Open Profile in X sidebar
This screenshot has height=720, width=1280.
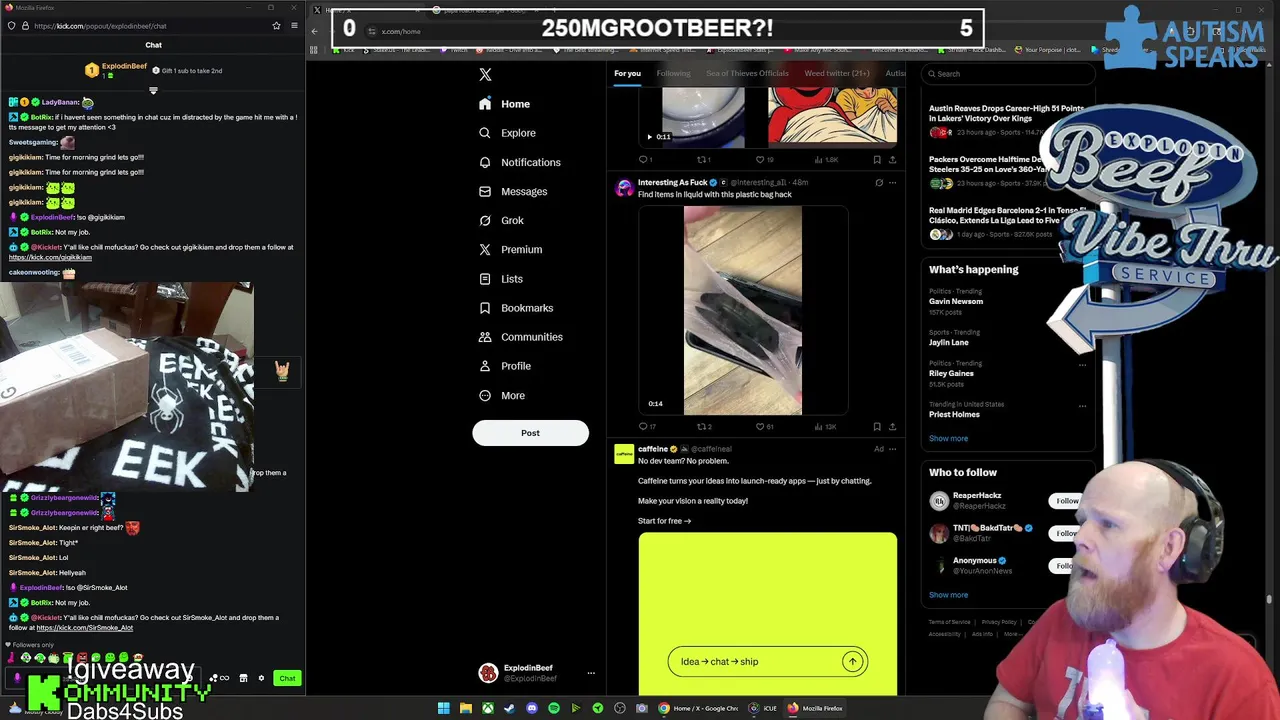click(505, 366)
